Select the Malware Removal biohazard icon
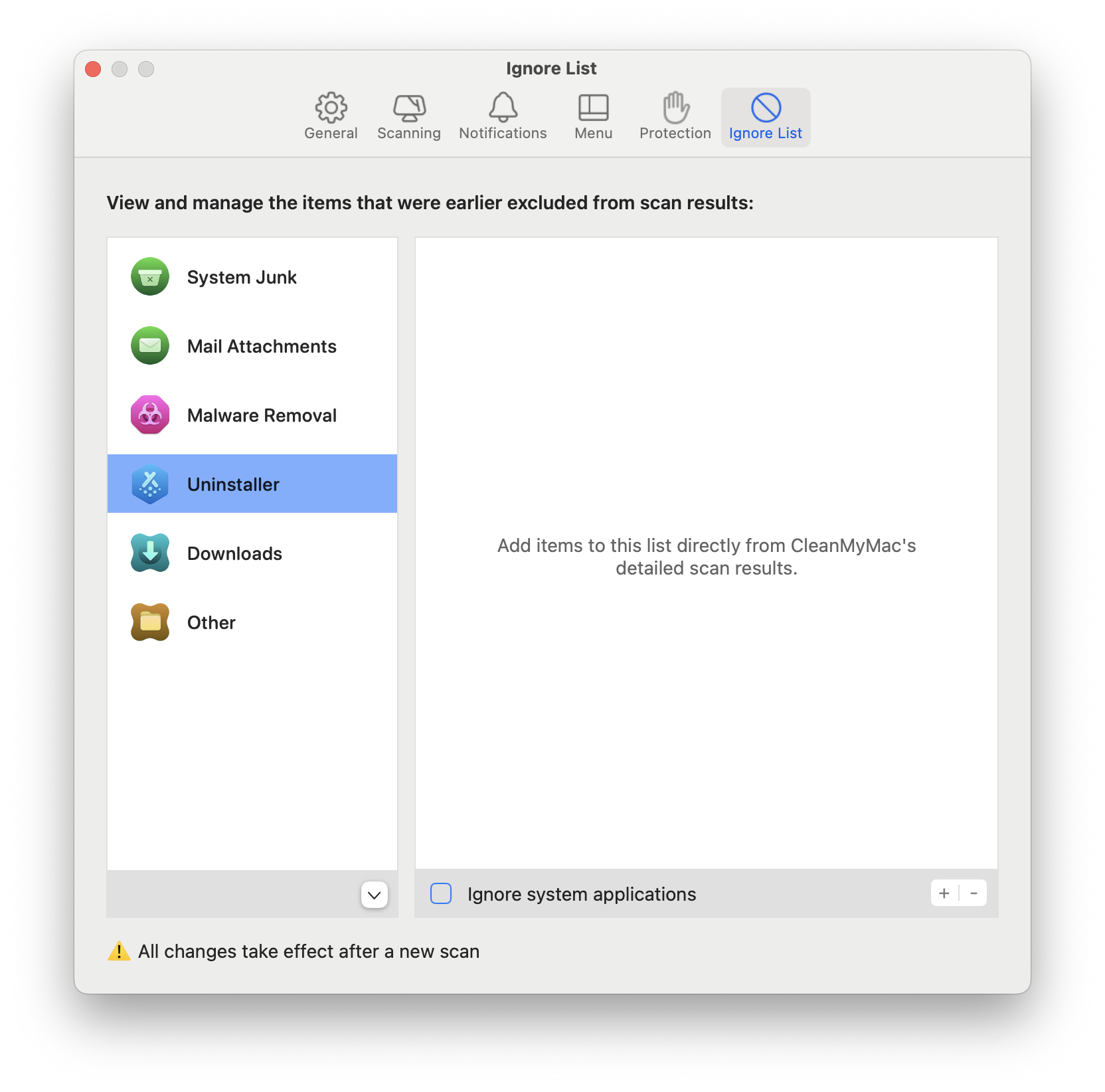The image size is (1105, 1092). tap(150, 415)
